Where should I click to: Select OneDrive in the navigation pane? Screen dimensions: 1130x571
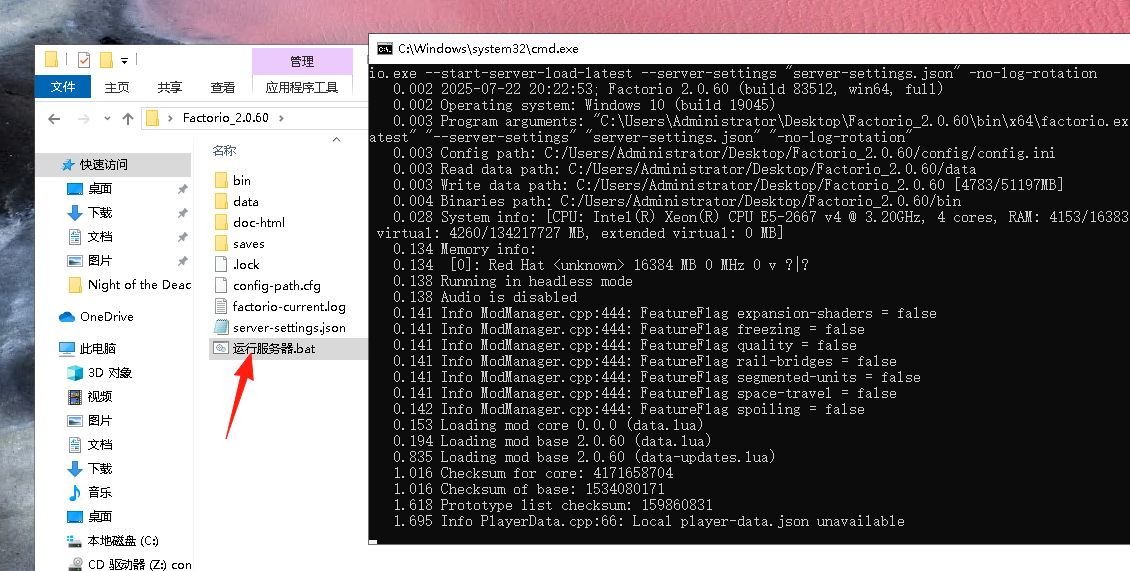pyautogui.click(x=106, y=317)
